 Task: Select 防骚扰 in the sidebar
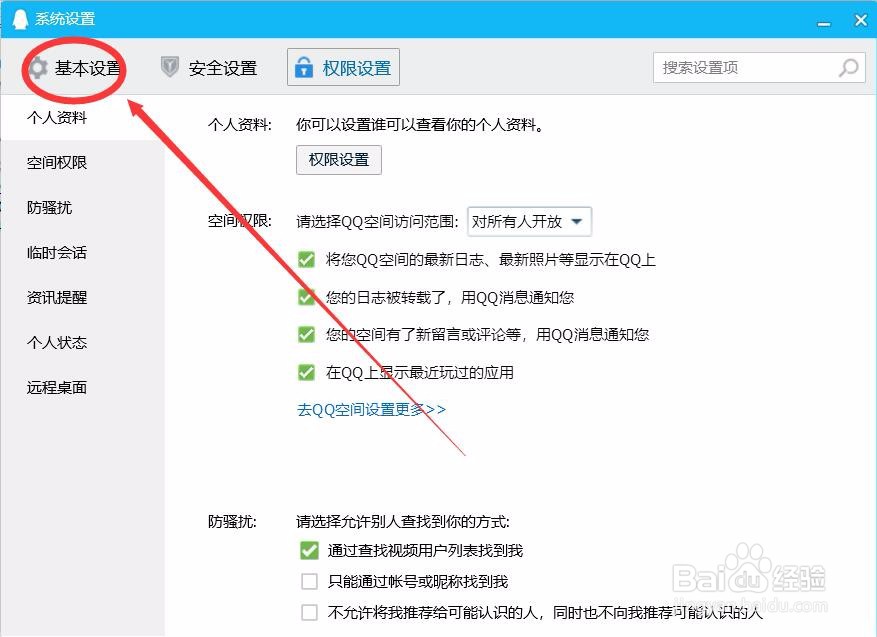50,207
